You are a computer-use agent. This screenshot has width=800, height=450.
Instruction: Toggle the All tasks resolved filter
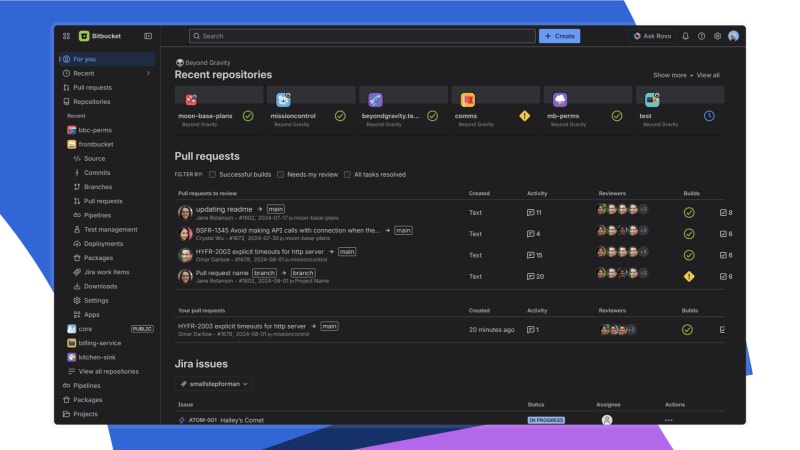pyautogui.click(x=347, y=174)
